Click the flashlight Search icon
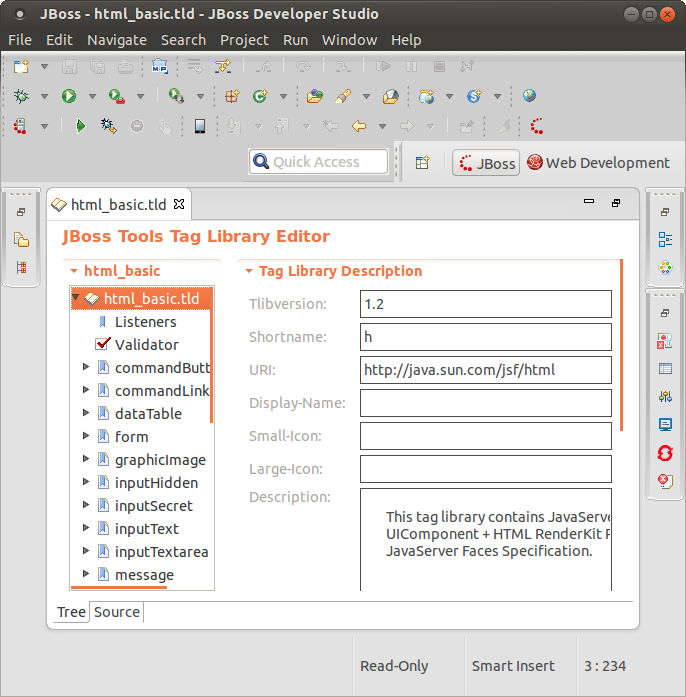Screen dimensions: 686x697 pyautogui.click(x=343, y=96)
